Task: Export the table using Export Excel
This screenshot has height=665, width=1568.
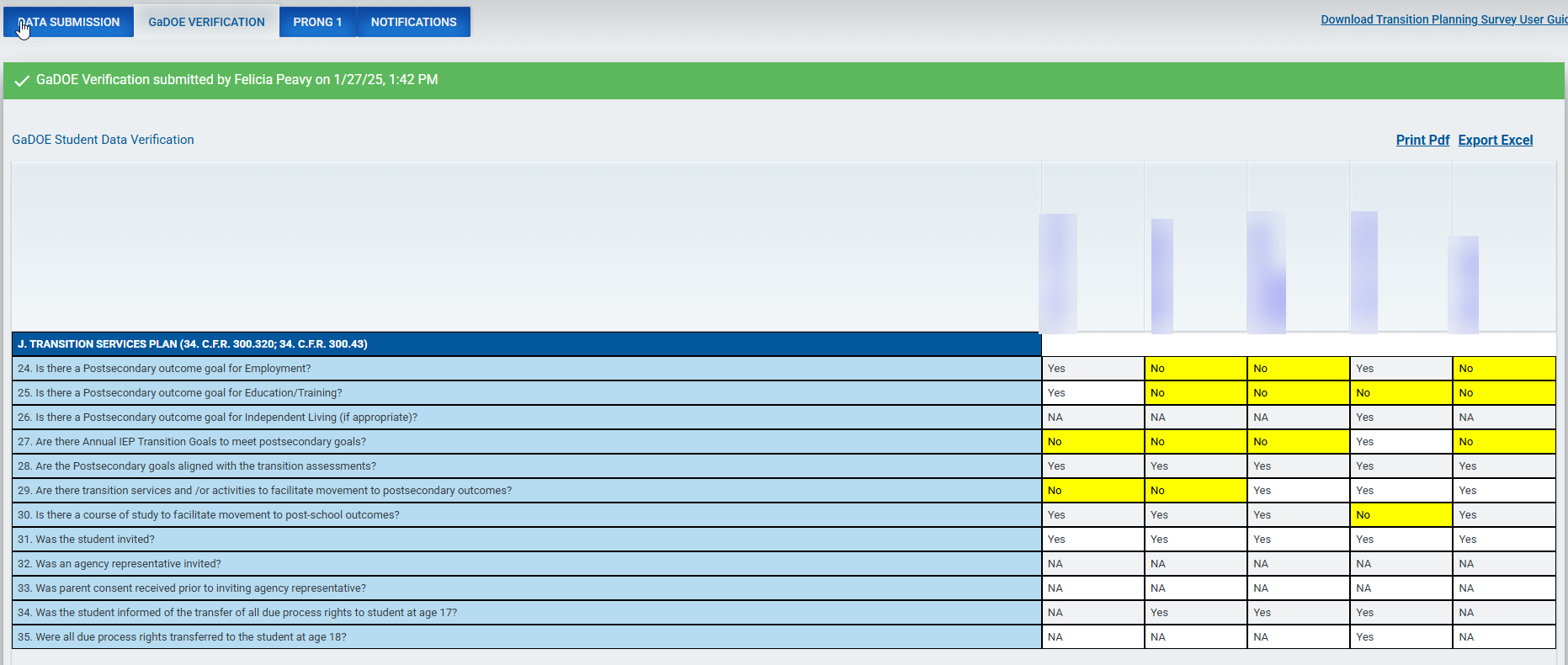Action: click(1495, 140)
